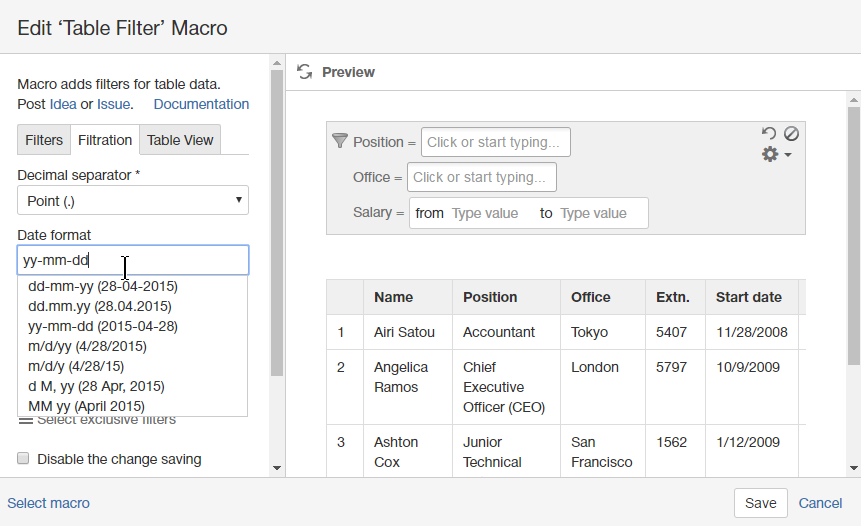The image size is (861, 526).
Task: Open the gear settings icon in filter panel
Action: pos(771,154)
